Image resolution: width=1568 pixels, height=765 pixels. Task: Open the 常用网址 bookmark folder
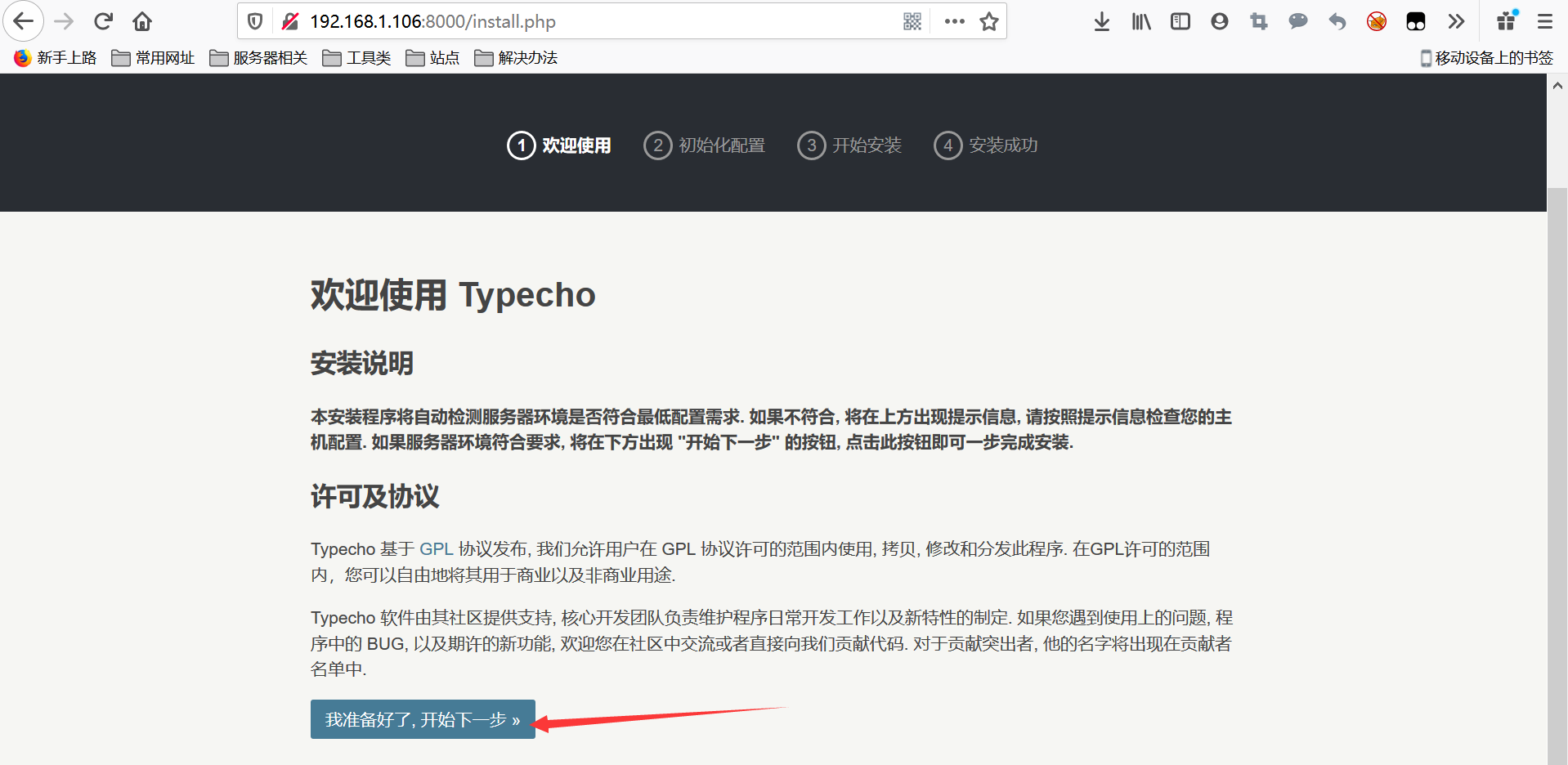pos(154,58)
